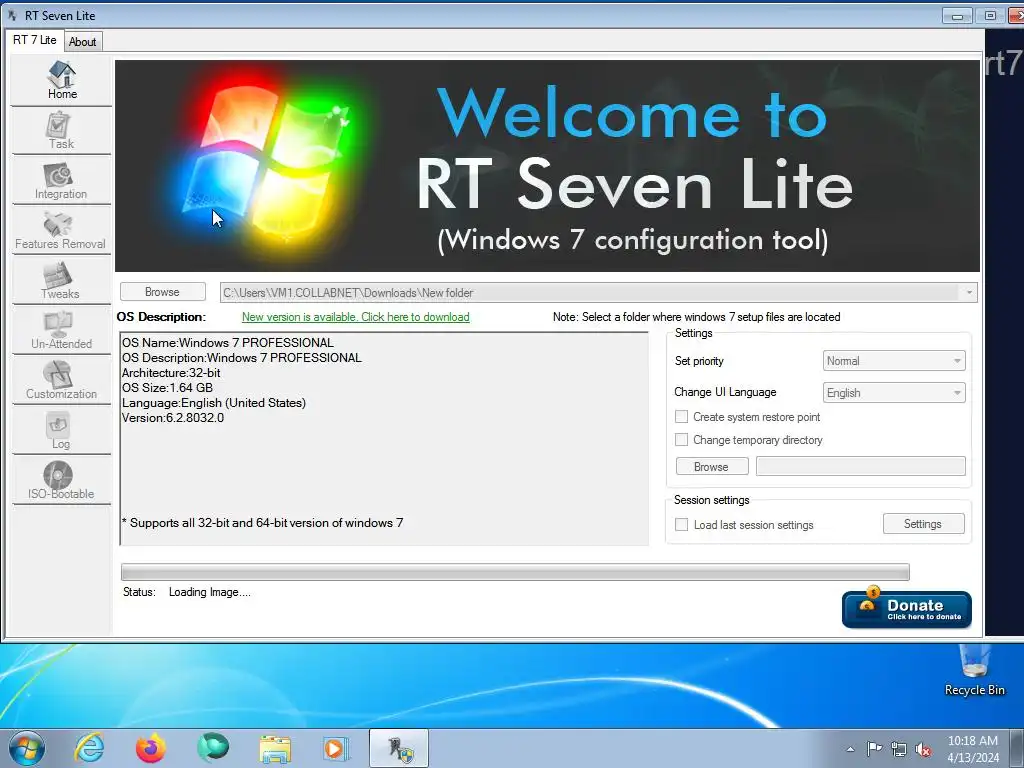Open the green globe browser on the taskbar
The width and height of the screenshot is (1024, 768).
click(x=213, y=747)
